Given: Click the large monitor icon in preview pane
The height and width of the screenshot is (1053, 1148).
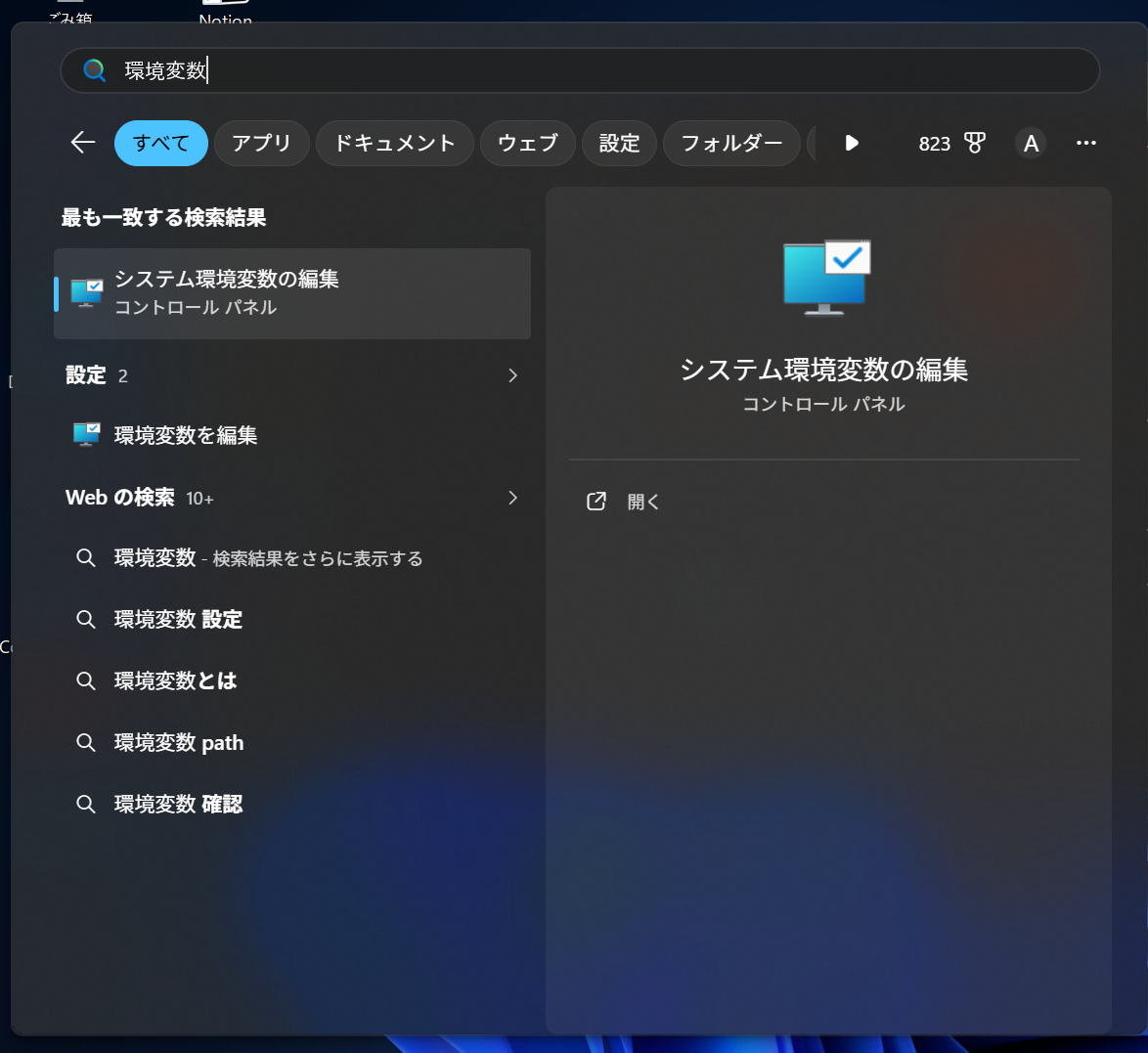Looking at the screenshot, I should point(826,278).
